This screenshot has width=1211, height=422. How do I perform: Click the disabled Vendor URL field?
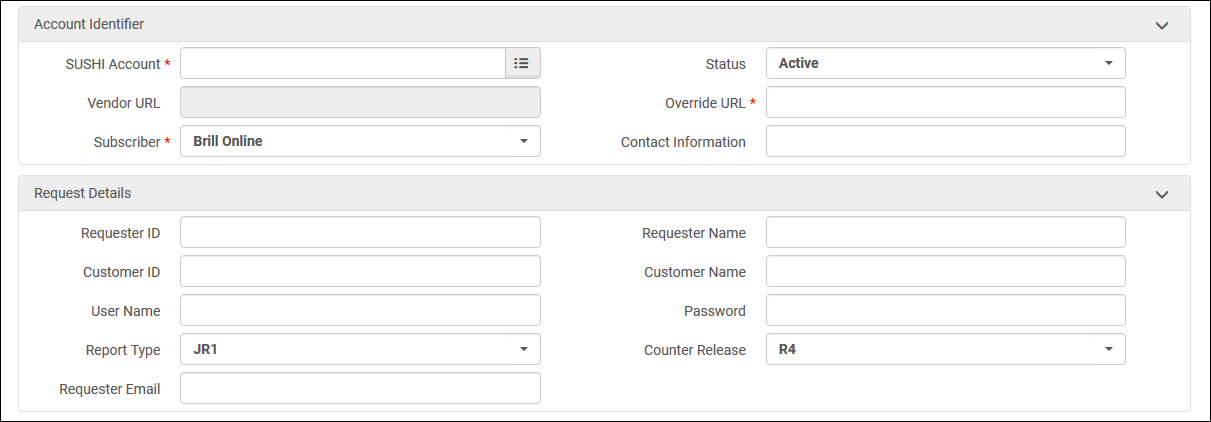360,102
